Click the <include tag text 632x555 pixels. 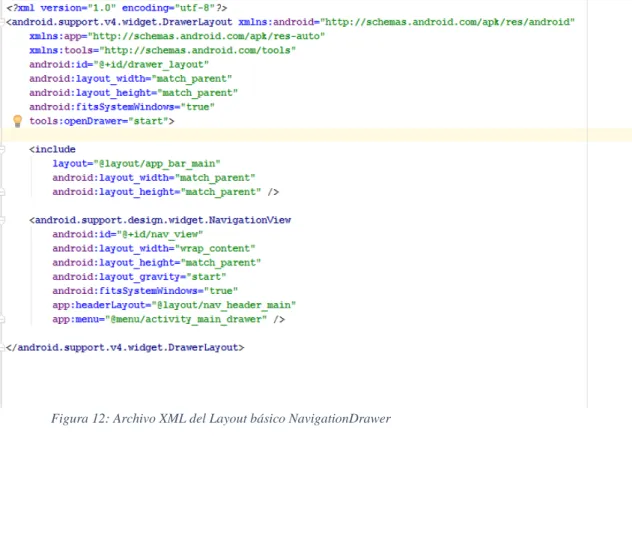point(52,150)
